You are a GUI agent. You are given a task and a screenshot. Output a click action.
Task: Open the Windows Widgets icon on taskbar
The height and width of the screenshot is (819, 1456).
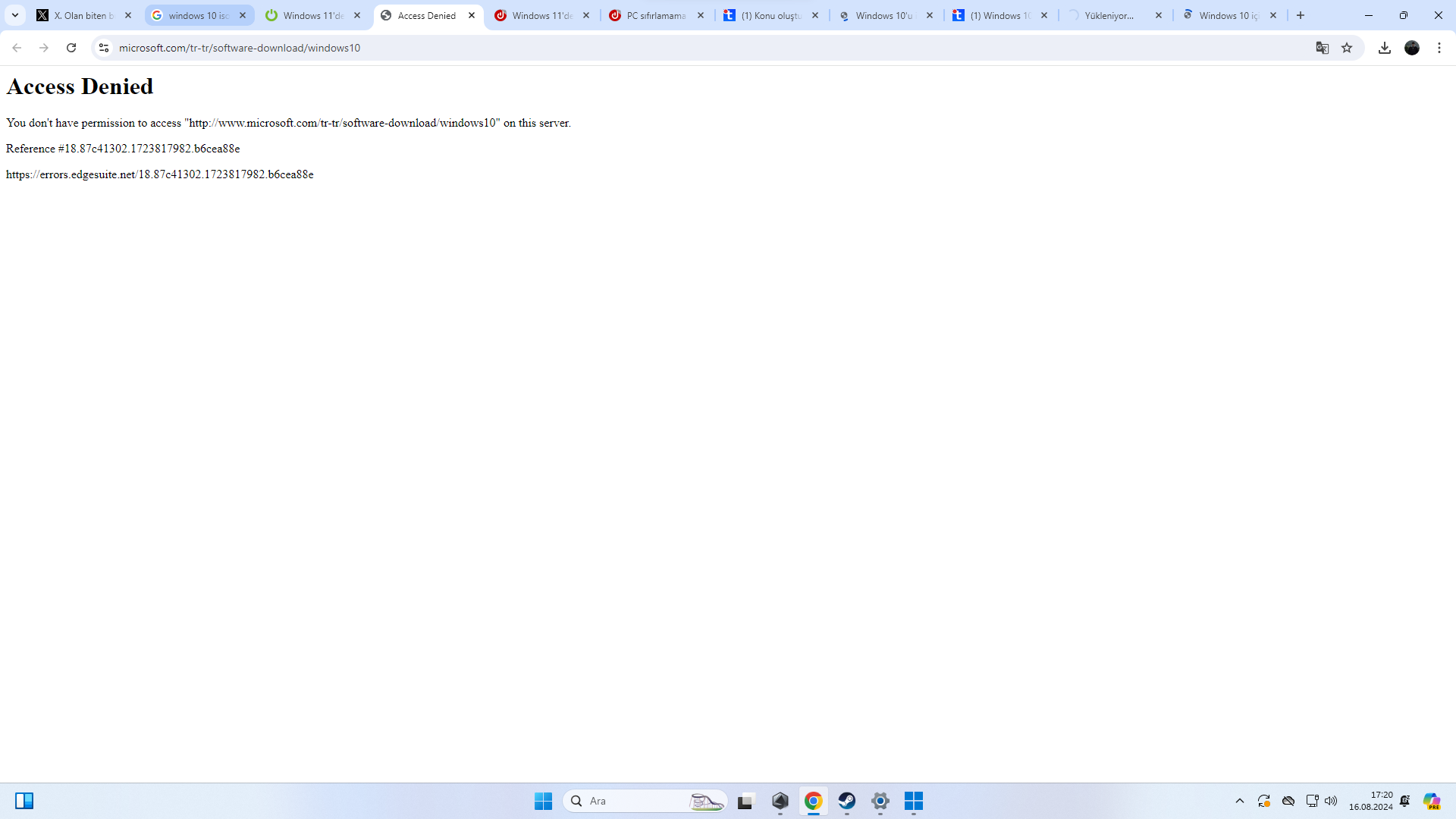[x=24, y=801]
